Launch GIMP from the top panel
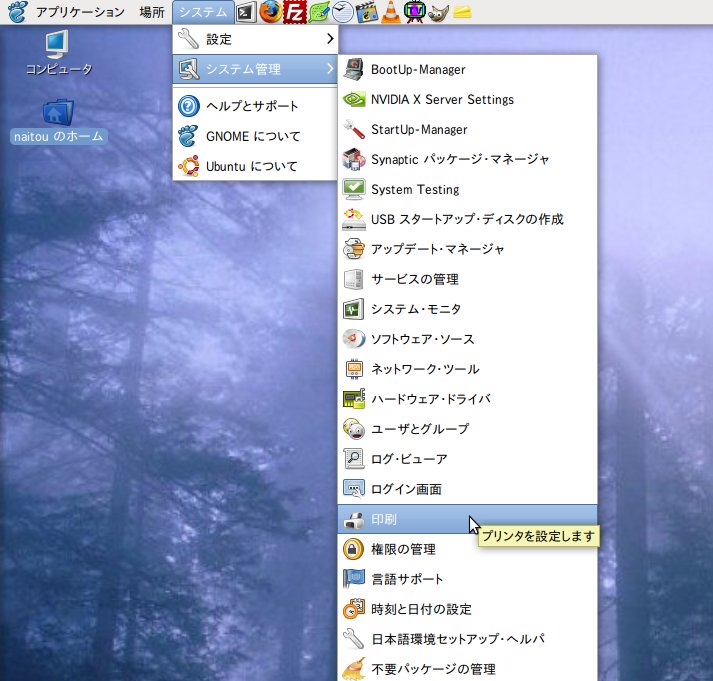The height and width of the screenshot is (681, 713). (x=439, y=12)
